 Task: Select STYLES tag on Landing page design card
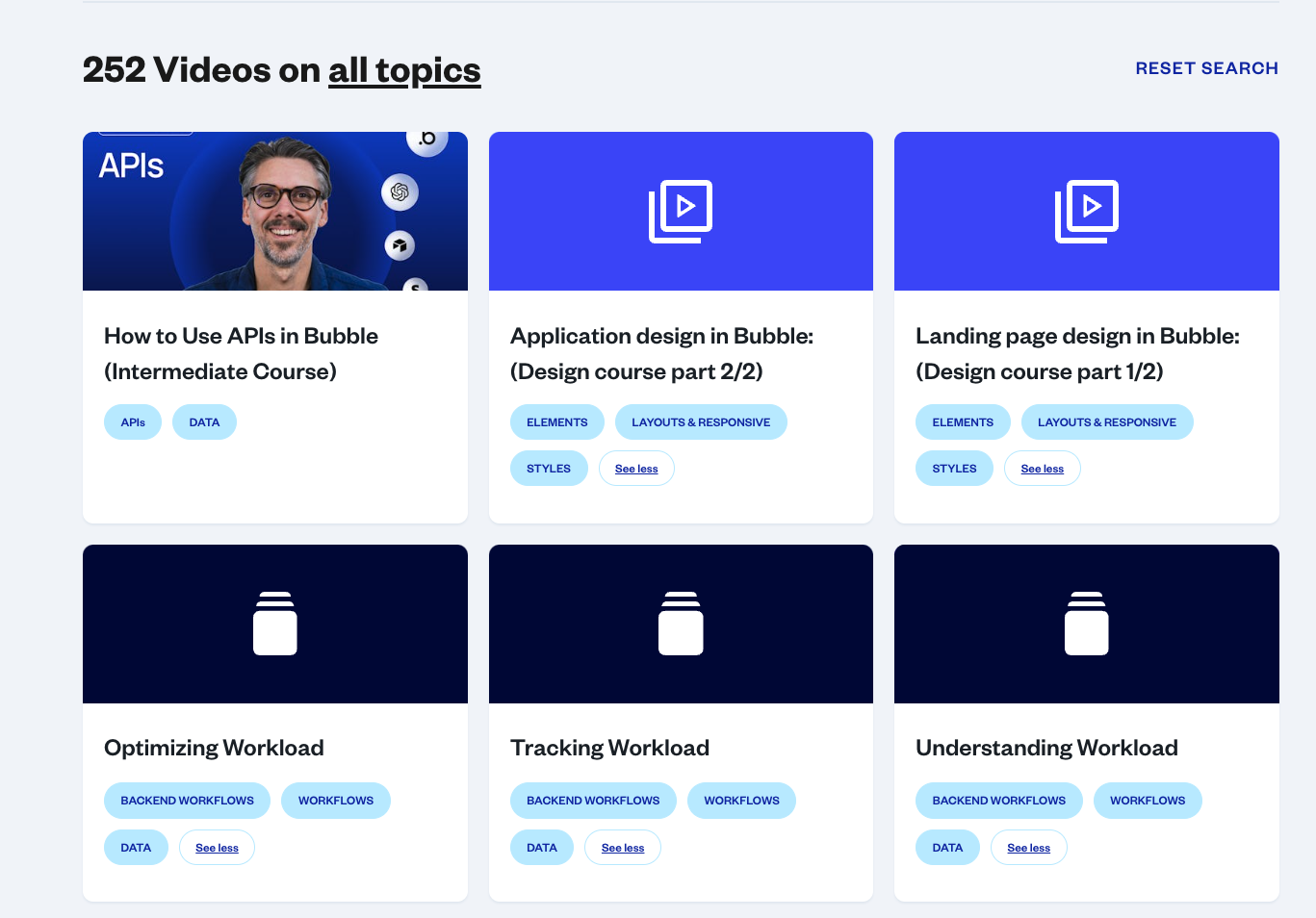point(954,469)
